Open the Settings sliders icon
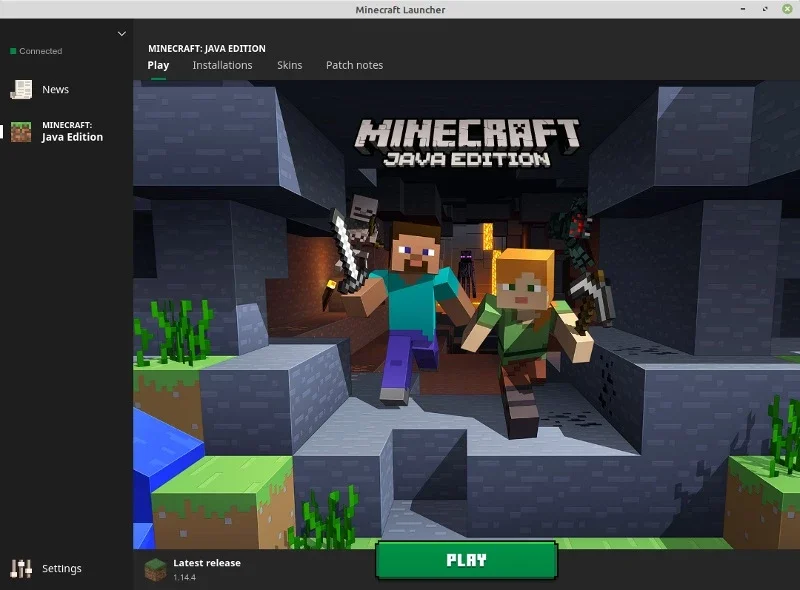This screenshot has width=800, height=590. (x=21, y=568)
